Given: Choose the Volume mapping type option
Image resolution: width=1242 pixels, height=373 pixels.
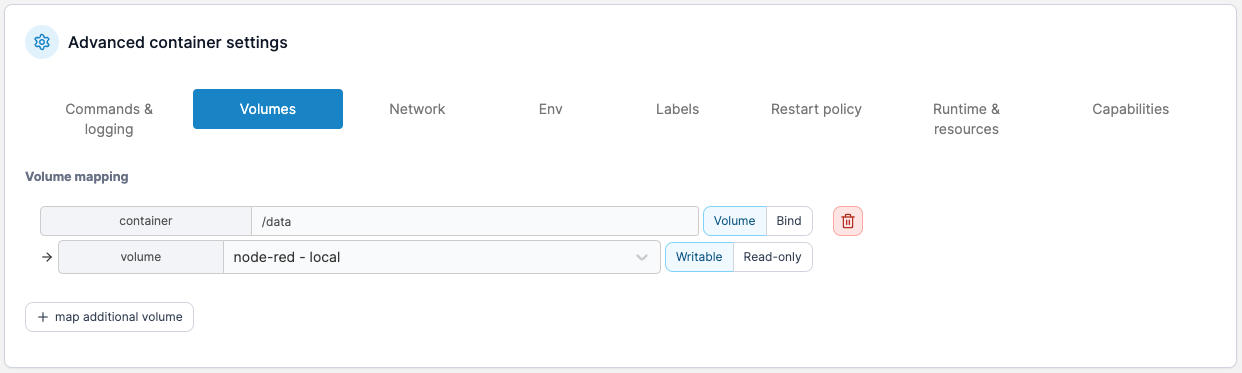Looking at the screenshot, I should (x=735, y=221).
